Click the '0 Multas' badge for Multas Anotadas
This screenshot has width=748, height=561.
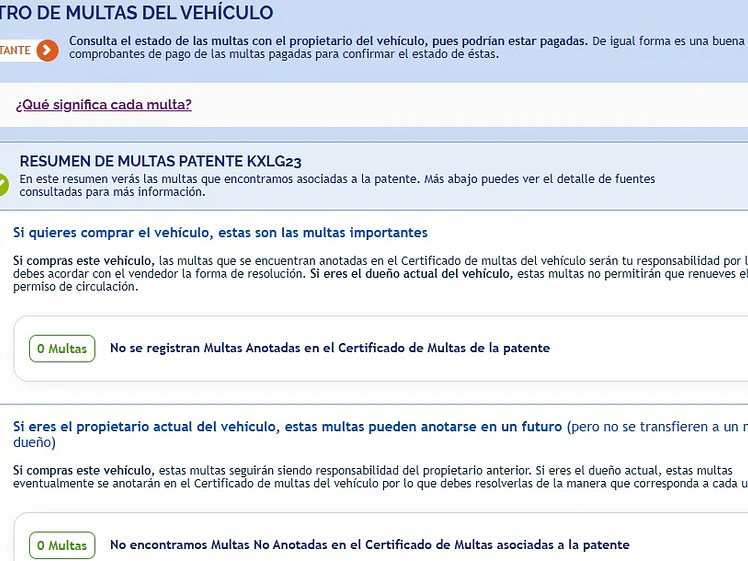pyautogui.click(x=62, y=349)
